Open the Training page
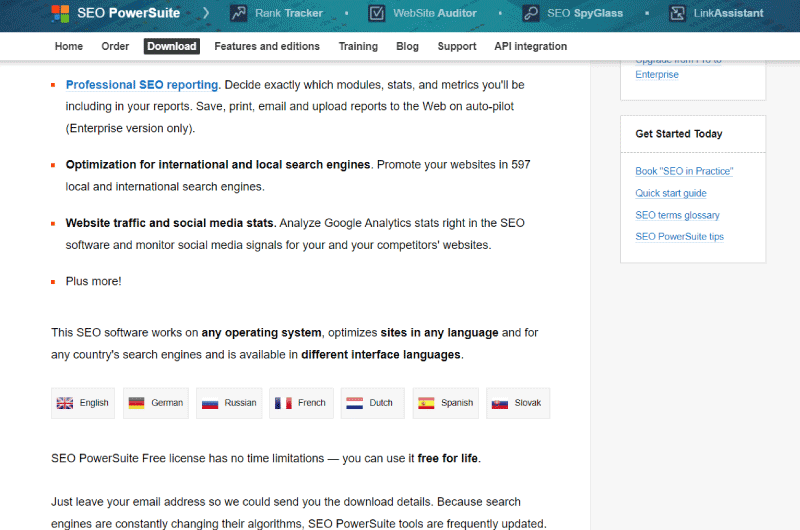This screenshot has width=800, height=530. (x=358, y=46)
